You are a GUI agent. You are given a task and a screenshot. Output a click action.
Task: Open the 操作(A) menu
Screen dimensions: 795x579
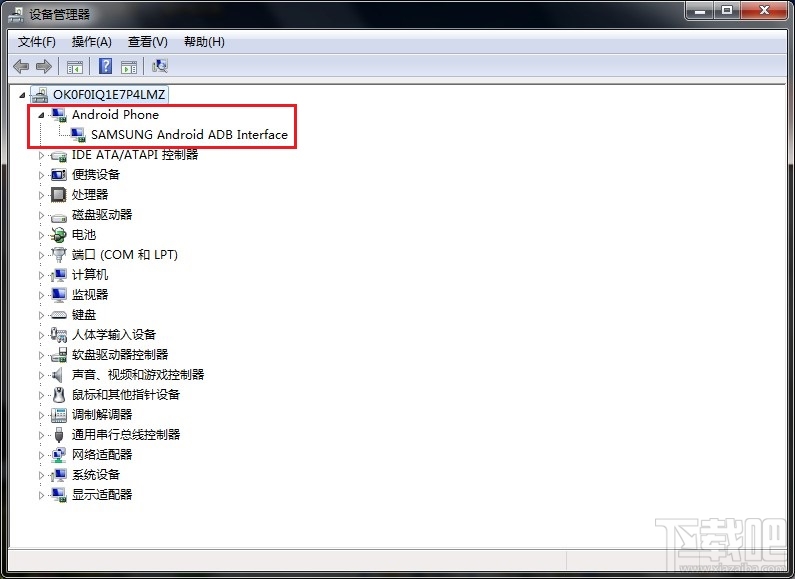coord(91,42)
